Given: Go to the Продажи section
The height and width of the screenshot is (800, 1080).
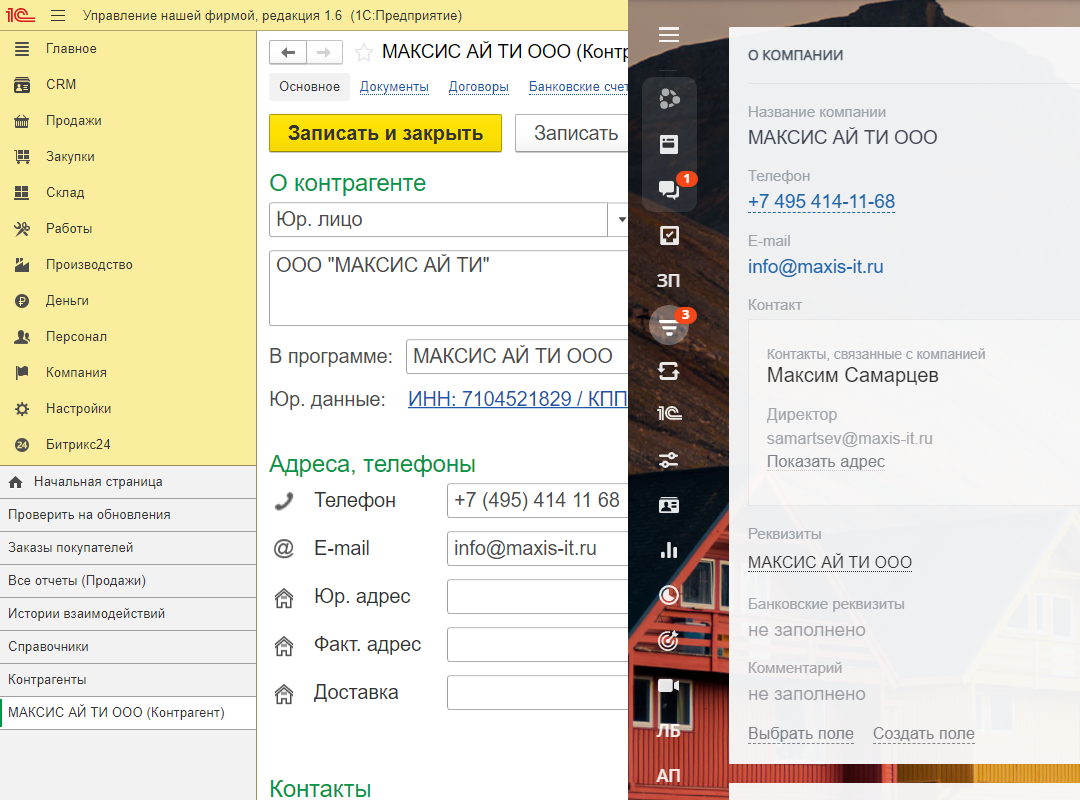Looking at the screenshot, I should click(74, 121).
